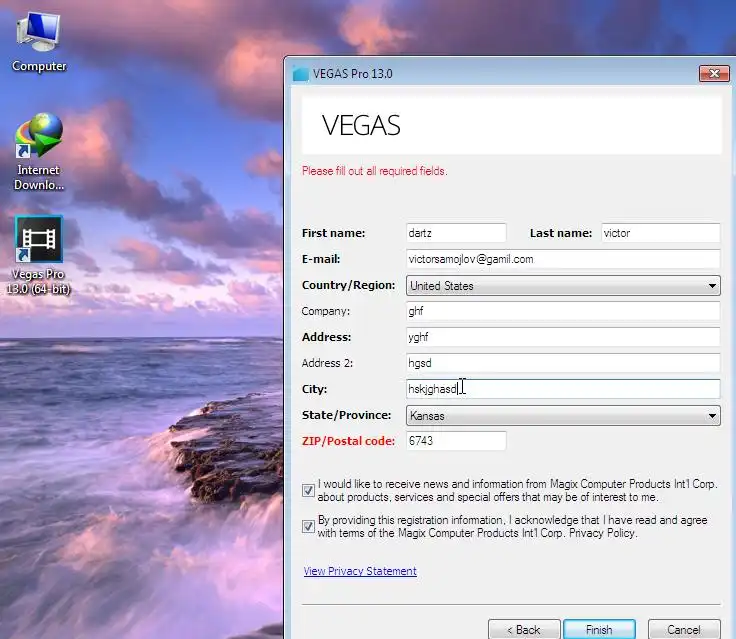Open the View Privacy Statement link
This screenshot has height=639, width=736.
click(x=360, y=571)
